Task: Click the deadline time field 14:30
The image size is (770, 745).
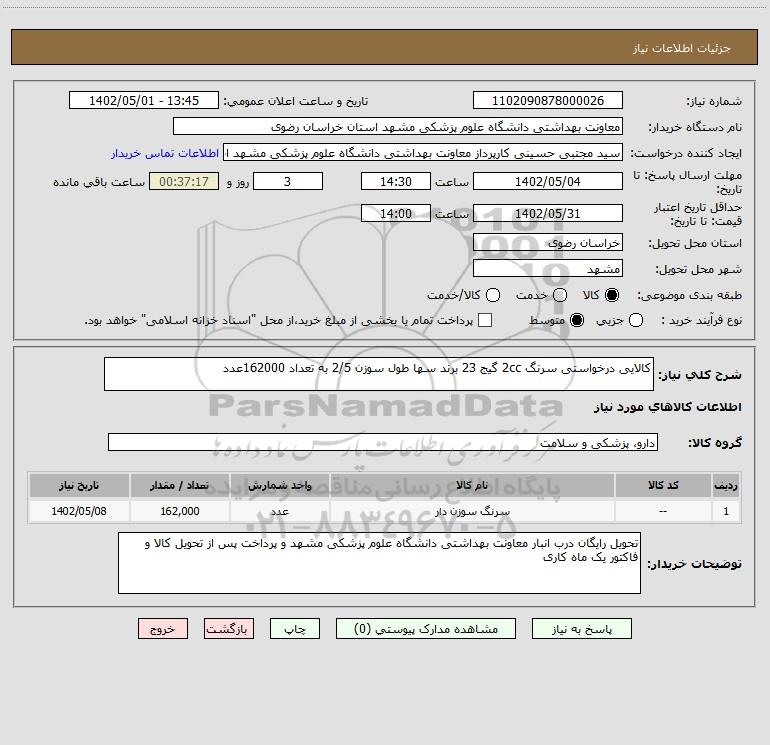Action: pos(396,181)
